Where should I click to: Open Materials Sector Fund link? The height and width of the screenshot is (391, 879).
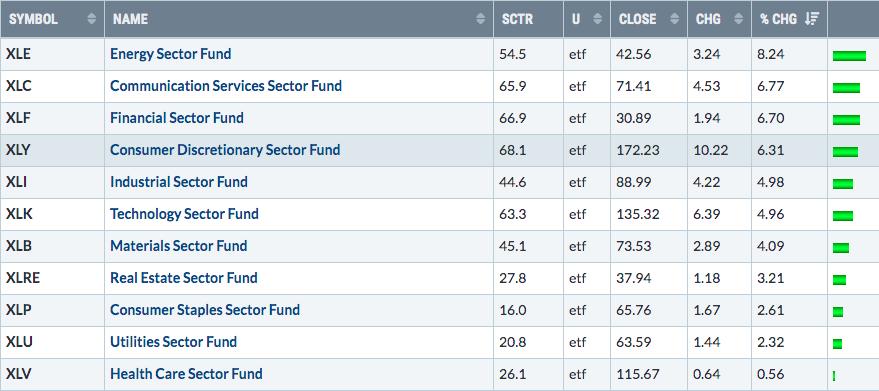[x=179, y=246]
